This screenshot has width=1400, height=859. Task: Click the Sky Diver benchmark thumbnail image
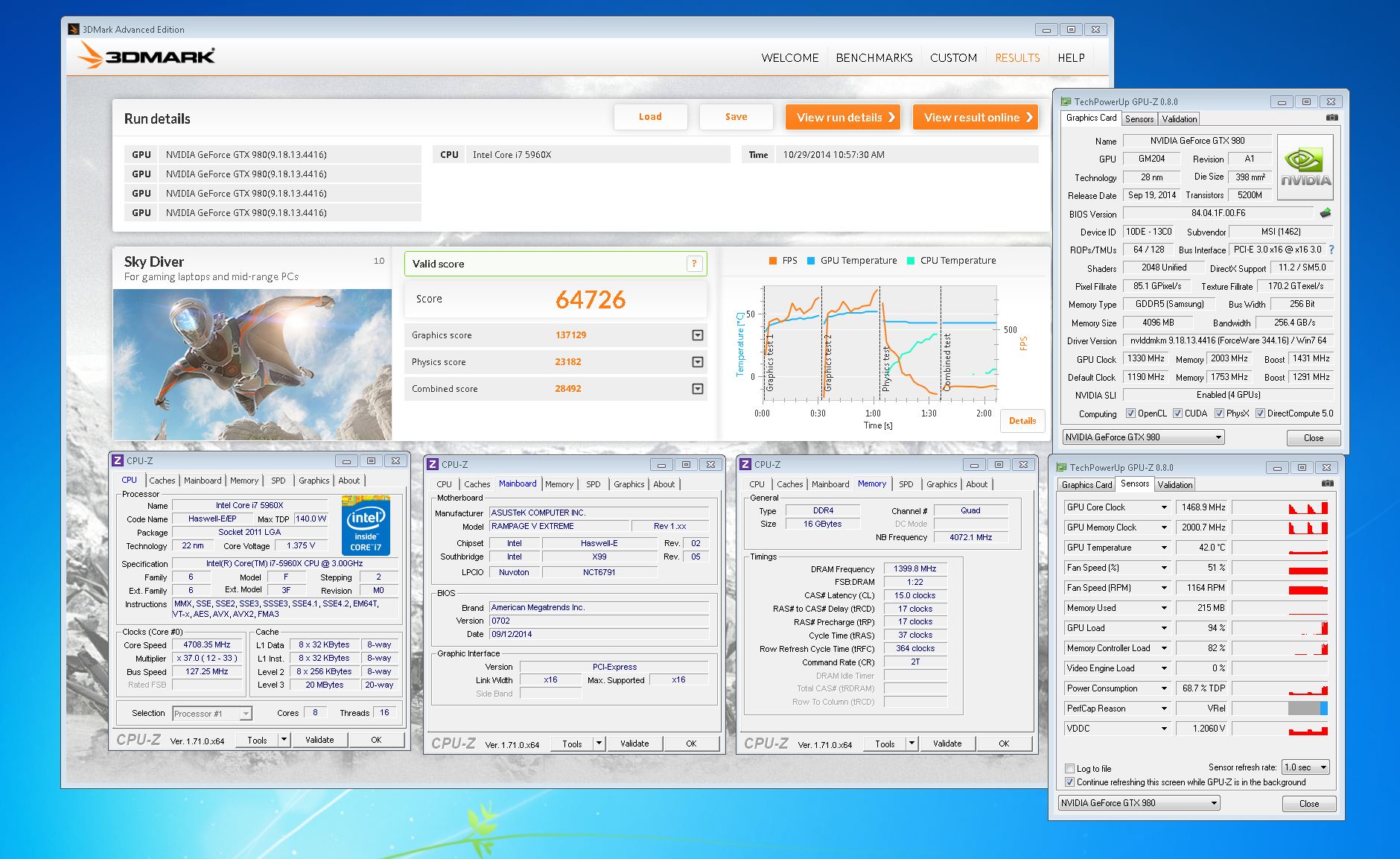tap(252, 364)
